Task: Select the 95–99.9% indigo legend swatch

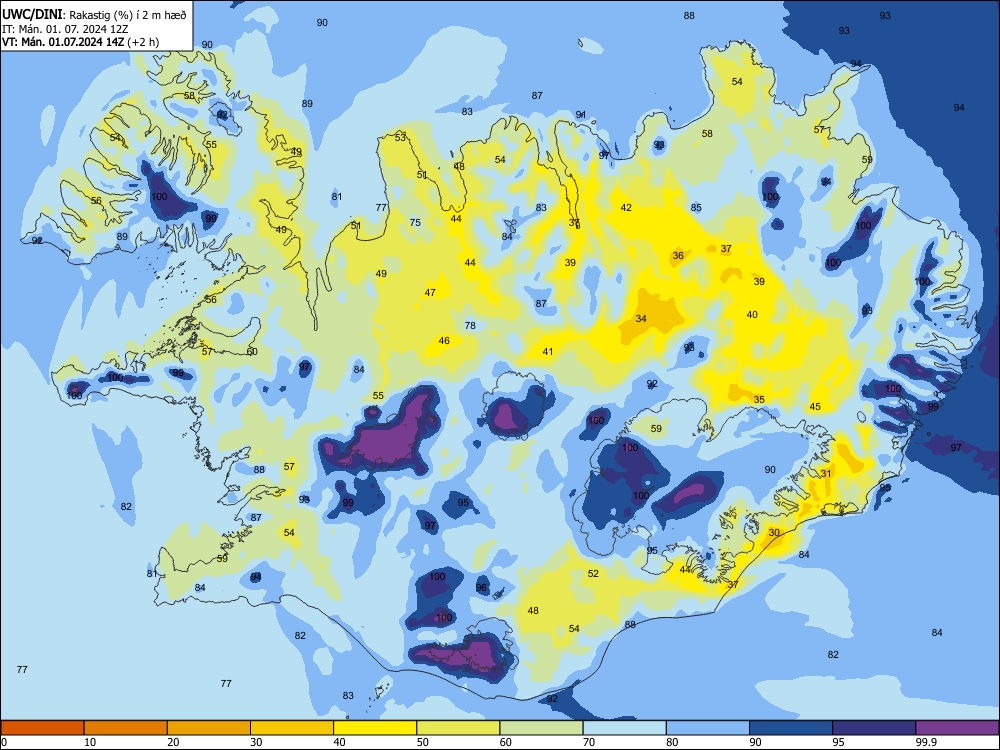Action: pos(874,728)
